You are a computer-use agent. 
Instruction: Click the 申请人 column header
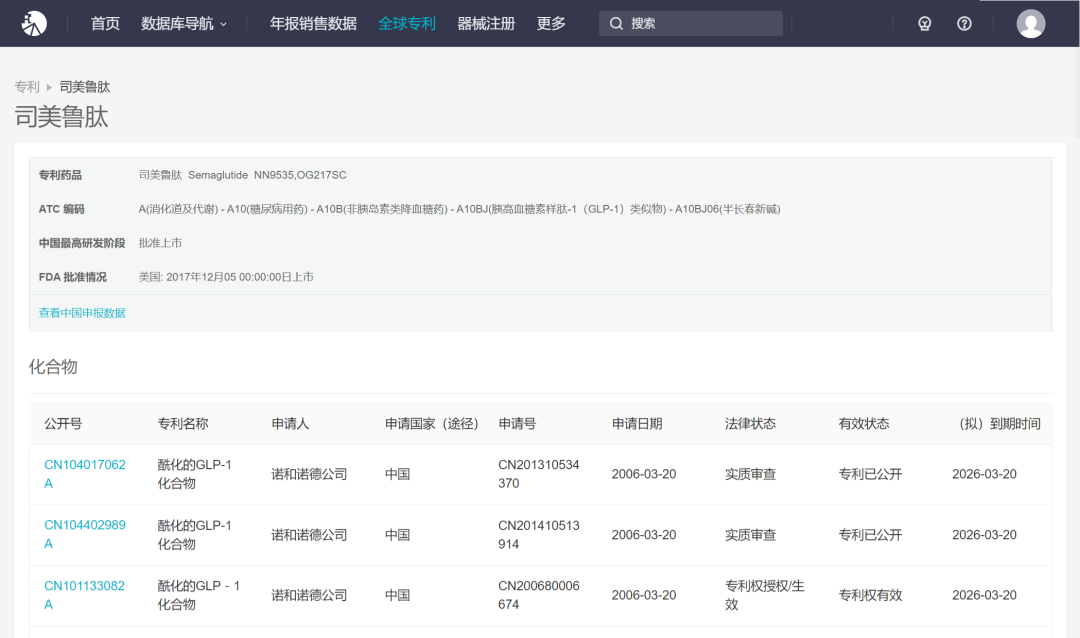click(x=290, y=424)
